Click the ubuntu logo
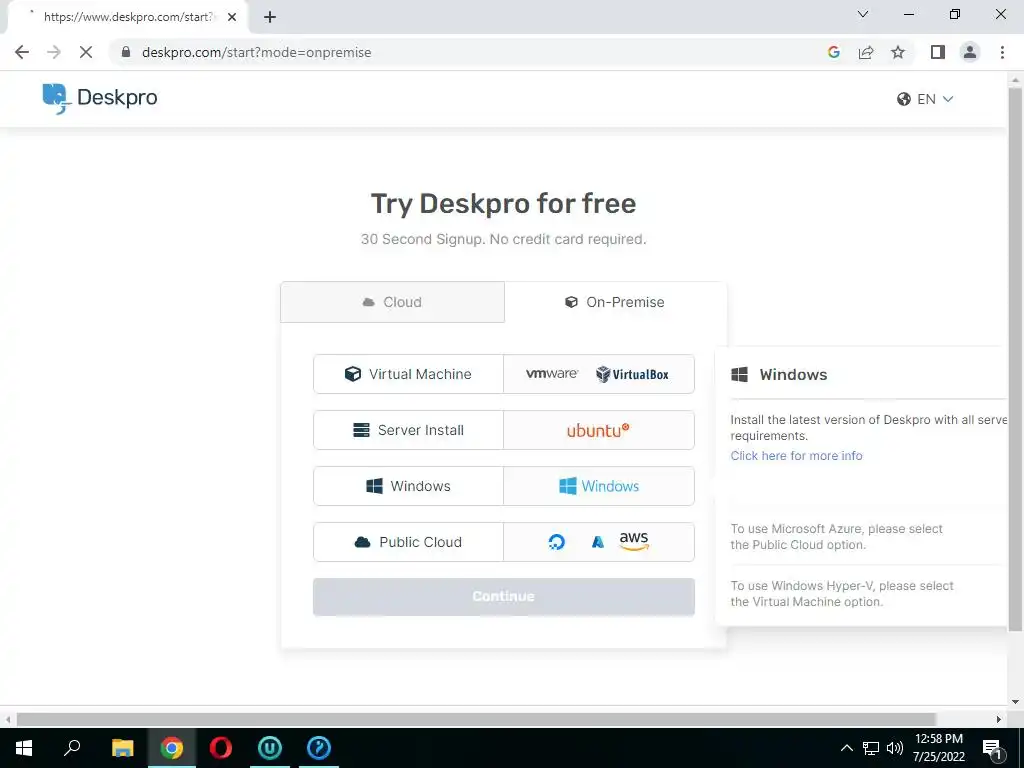1024x768 pixels. point(598,430)
